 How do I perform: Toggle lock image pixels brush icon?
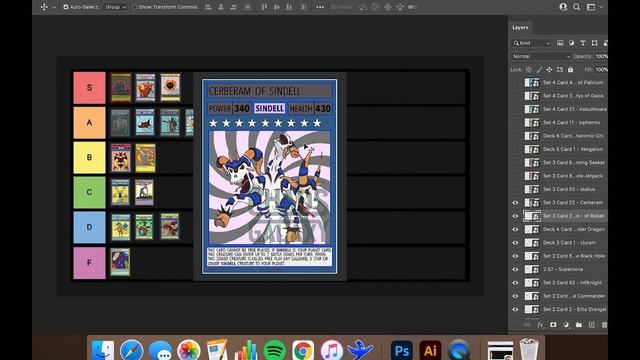[x=539, y=70]
